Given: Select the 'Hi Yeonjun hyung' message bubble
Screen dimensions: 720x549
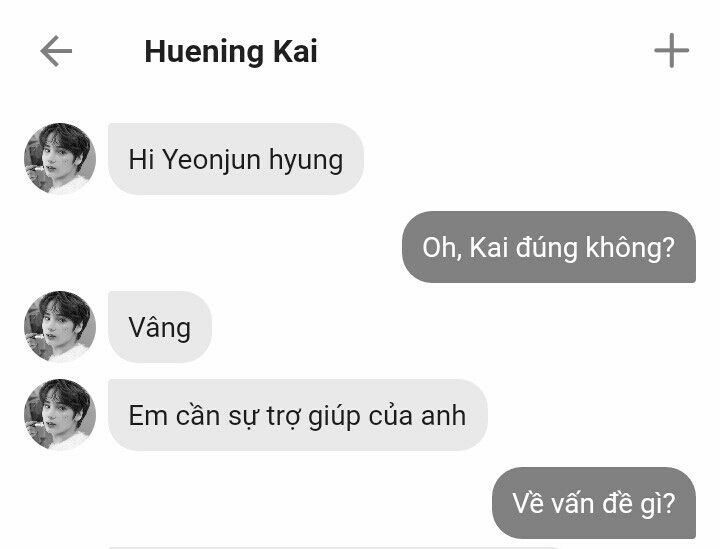Looking at the screenshot, I should click(x=236, y=159).
